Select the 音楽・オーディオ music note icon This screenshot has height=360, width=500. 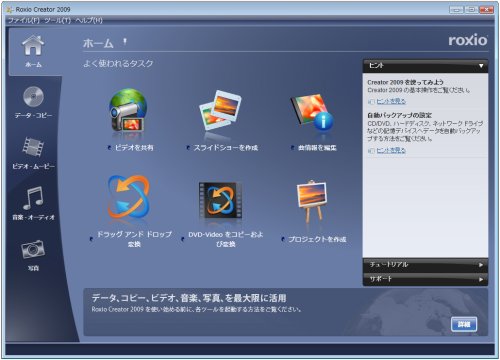(x=33, y=197)
